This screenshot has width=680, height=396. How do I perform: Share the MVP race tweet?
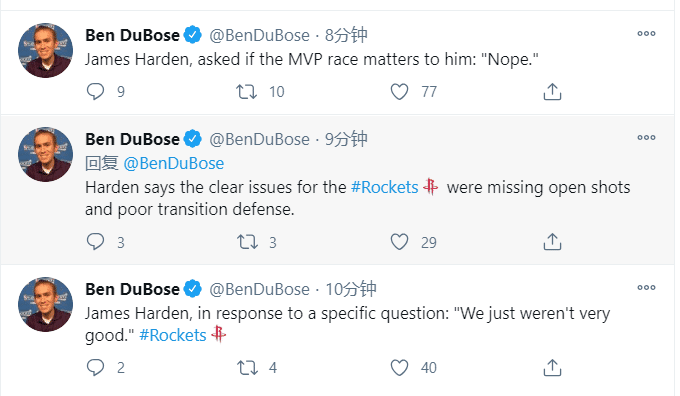552,92
